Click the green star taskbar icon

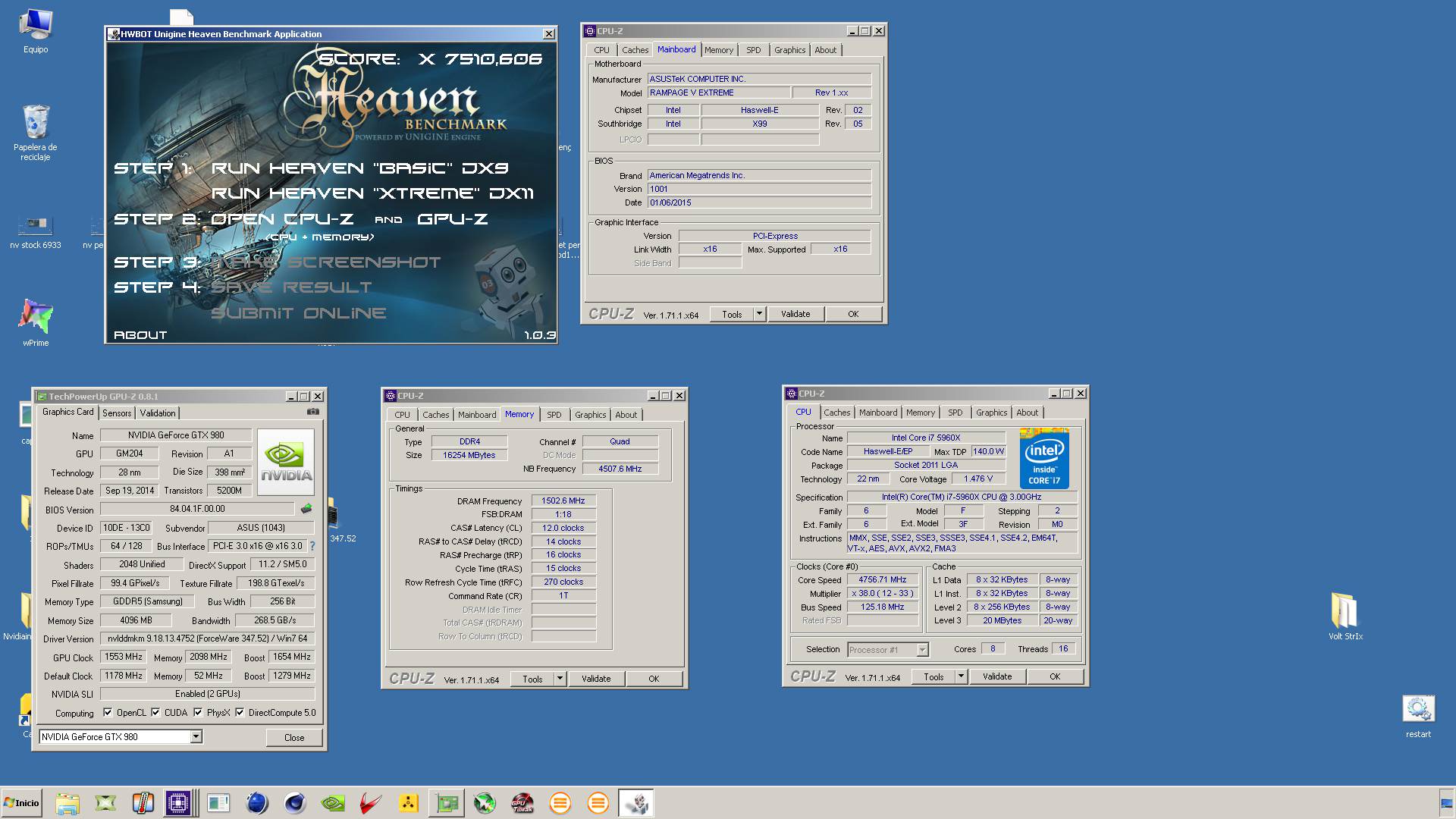(485, 803)
